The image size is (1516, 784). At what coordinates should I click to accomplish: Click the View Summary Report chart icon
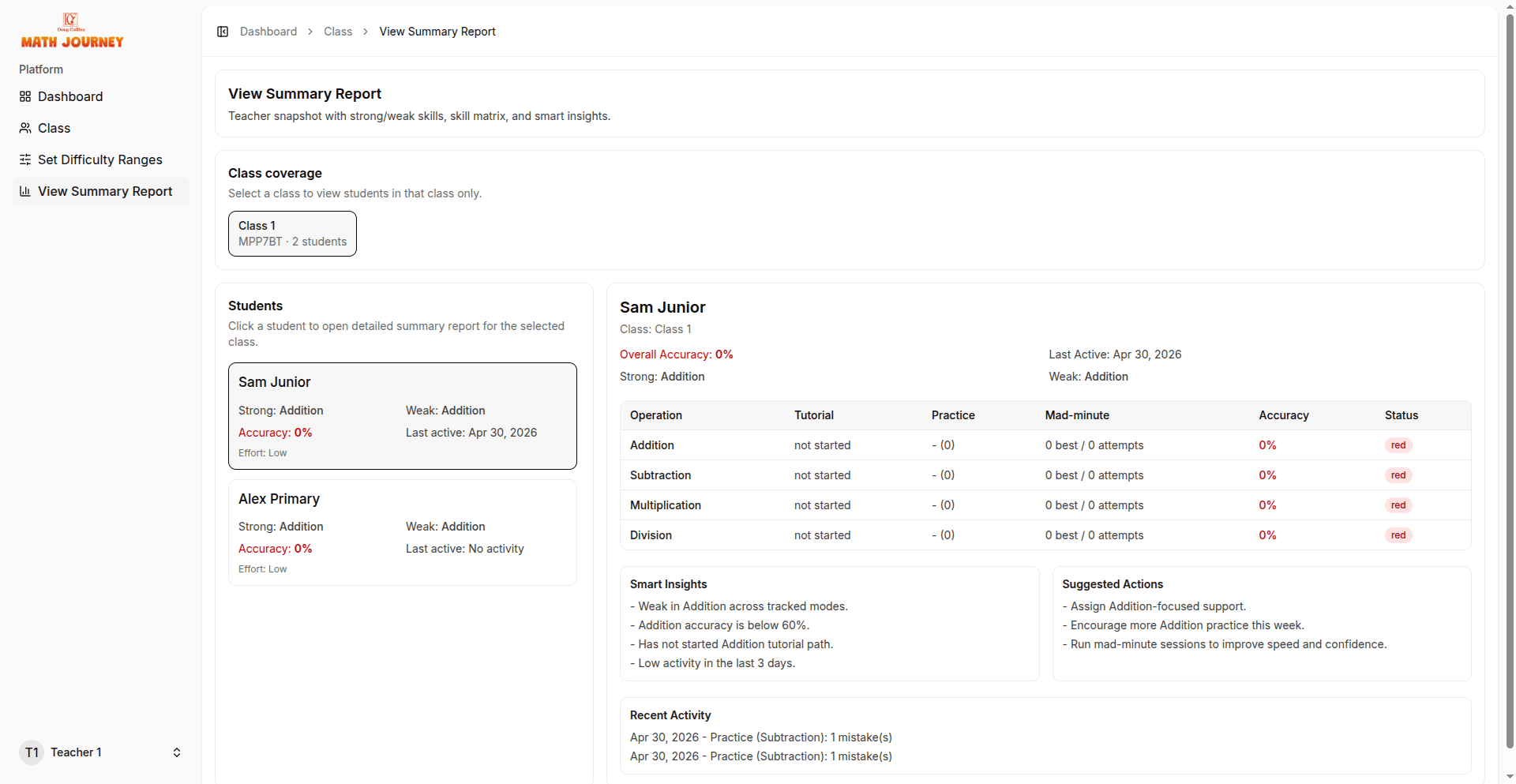(25, 191)
